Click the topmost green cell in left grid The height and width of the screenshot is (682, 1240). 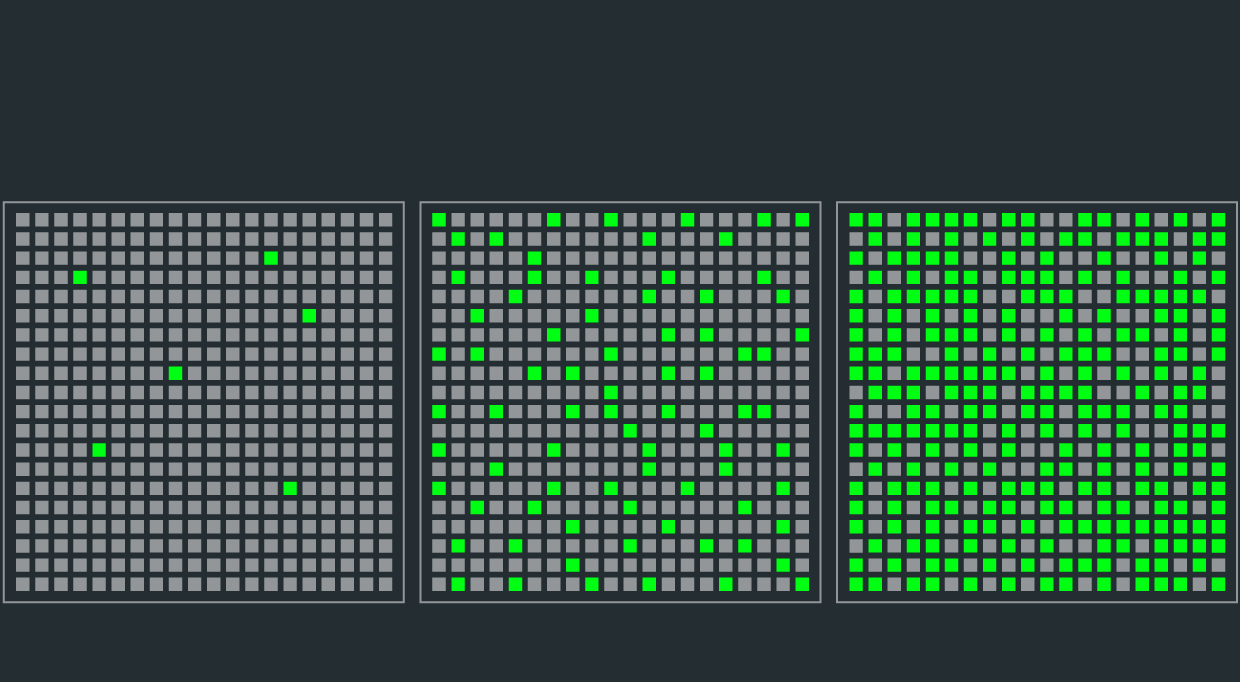[x=271, y=258]
